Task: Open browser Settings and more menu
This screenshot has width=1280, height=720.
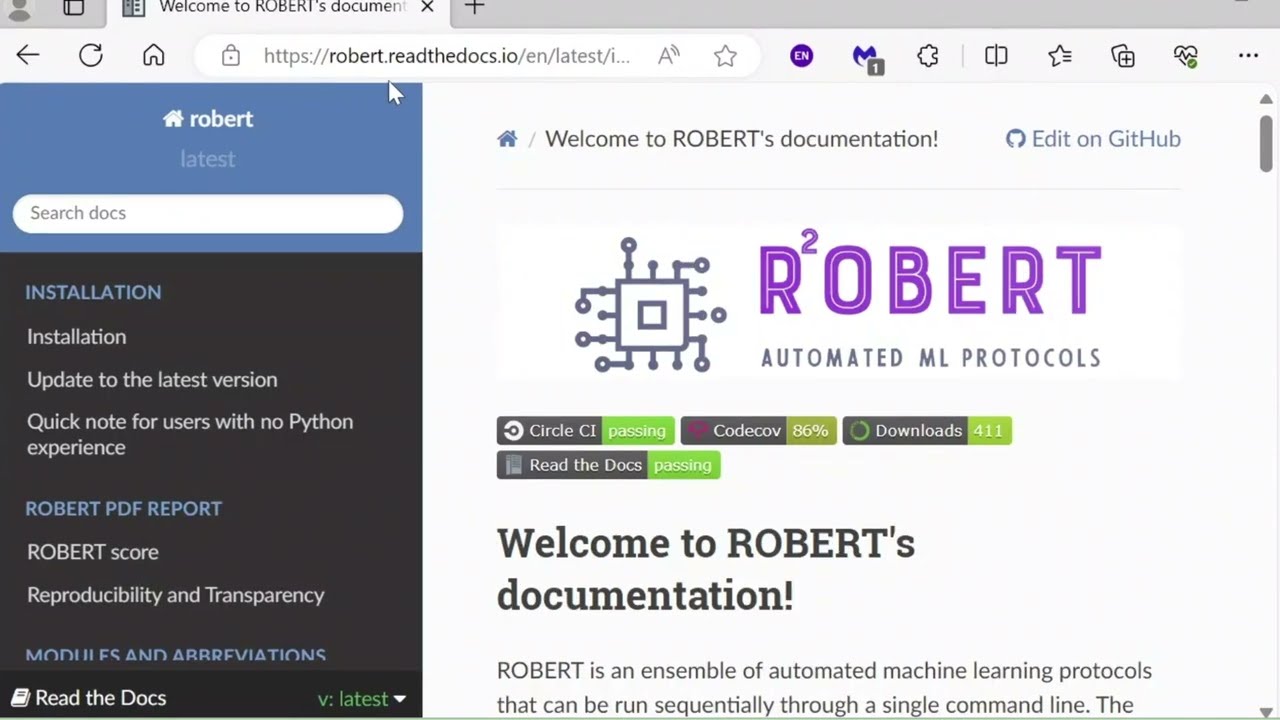Action: click(1248, 56)
